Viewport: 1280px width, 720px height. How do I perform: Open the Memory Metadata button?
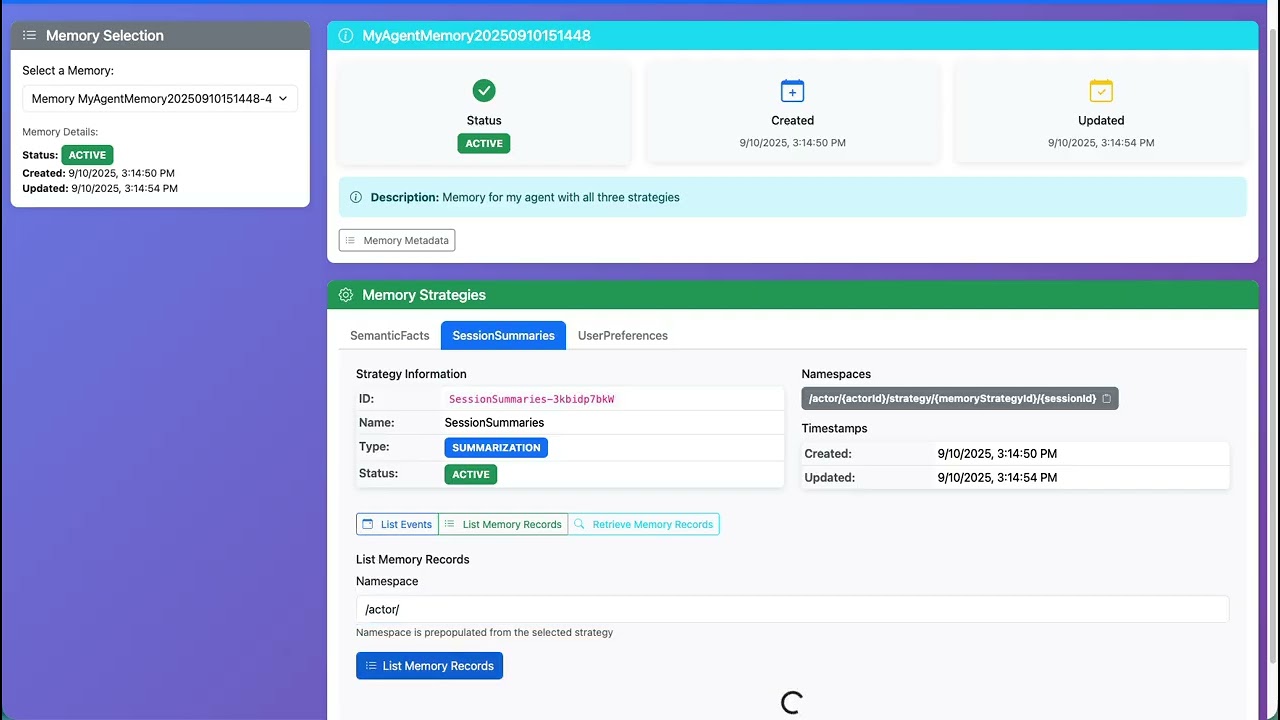coord(397,240)
